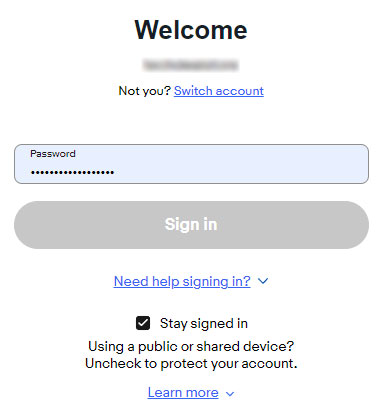Screen dimensions: 385x412
Task: Click the Welcome heading
Action: coord(191,30)
